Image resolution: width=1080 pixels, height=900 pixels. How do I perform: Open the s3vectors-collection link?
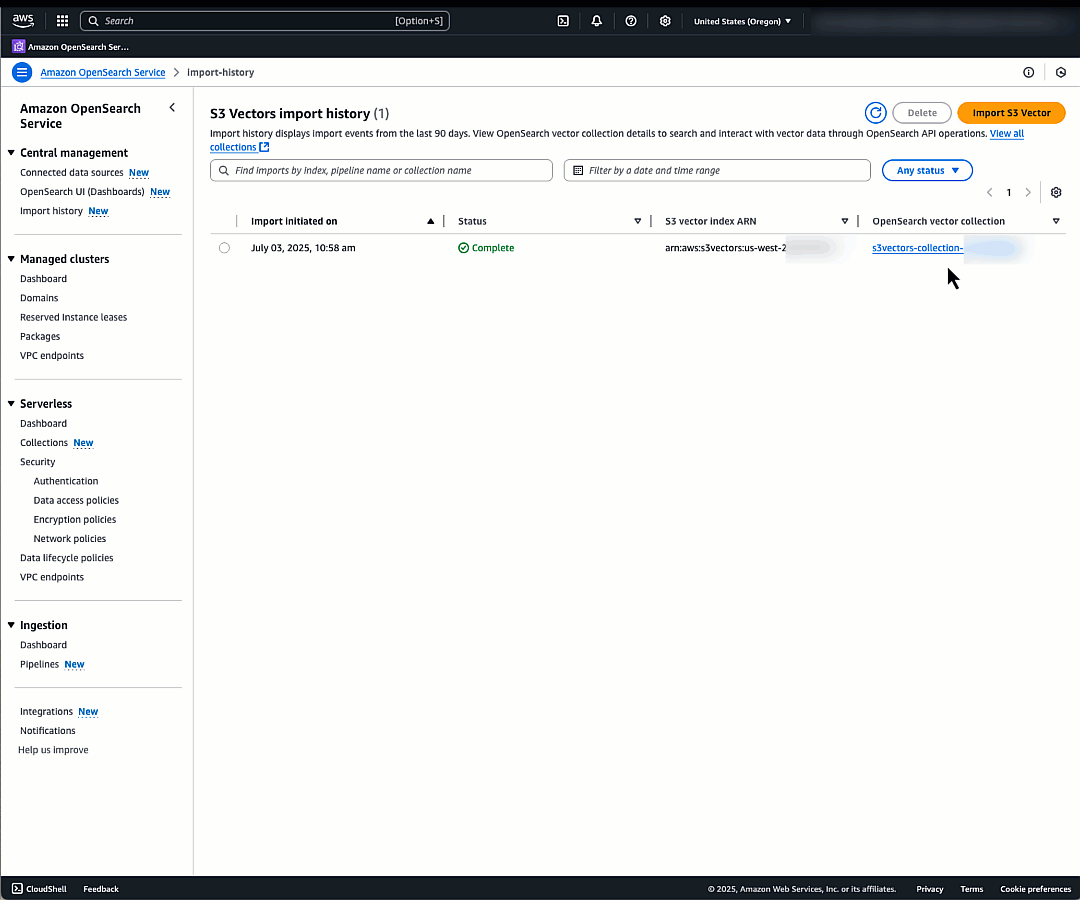tap(917, 248)
